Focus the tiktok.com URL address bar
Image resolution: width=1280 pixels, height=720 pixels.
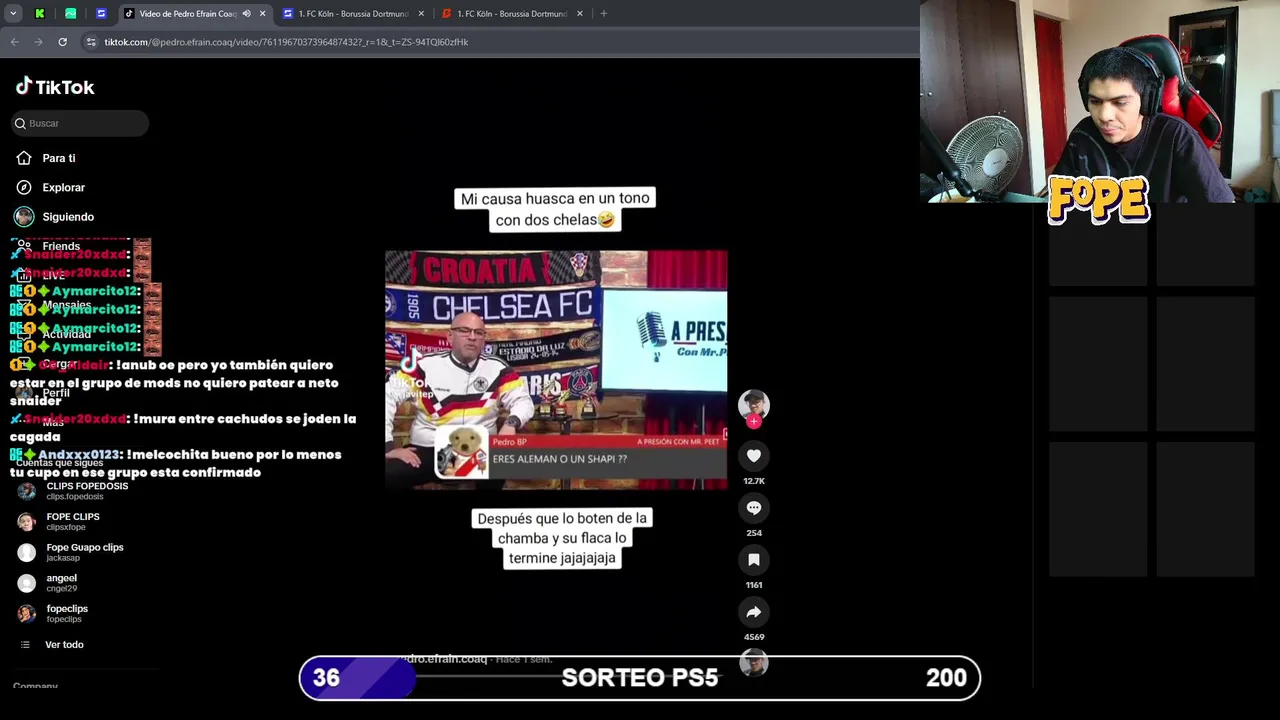pos(286,42)
